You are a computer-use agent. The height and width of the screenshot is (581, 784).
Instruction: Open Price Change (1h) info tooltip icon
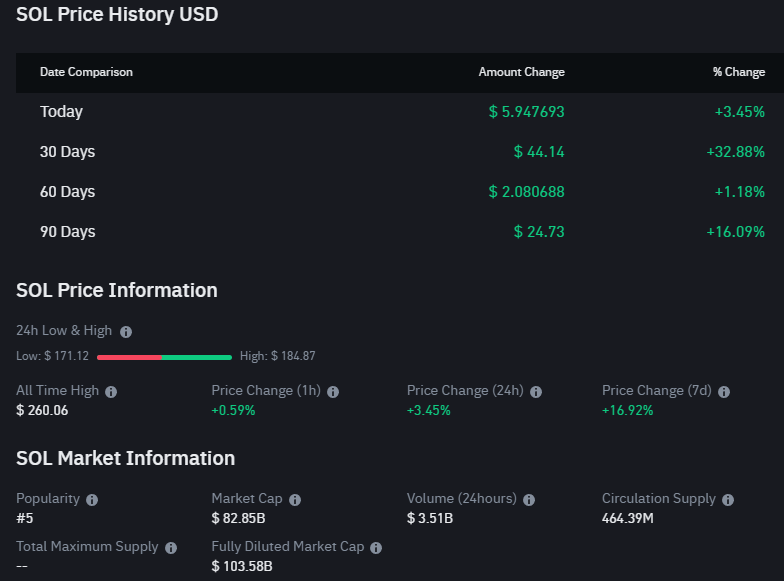pyautogui.click(x=333, y=392)
